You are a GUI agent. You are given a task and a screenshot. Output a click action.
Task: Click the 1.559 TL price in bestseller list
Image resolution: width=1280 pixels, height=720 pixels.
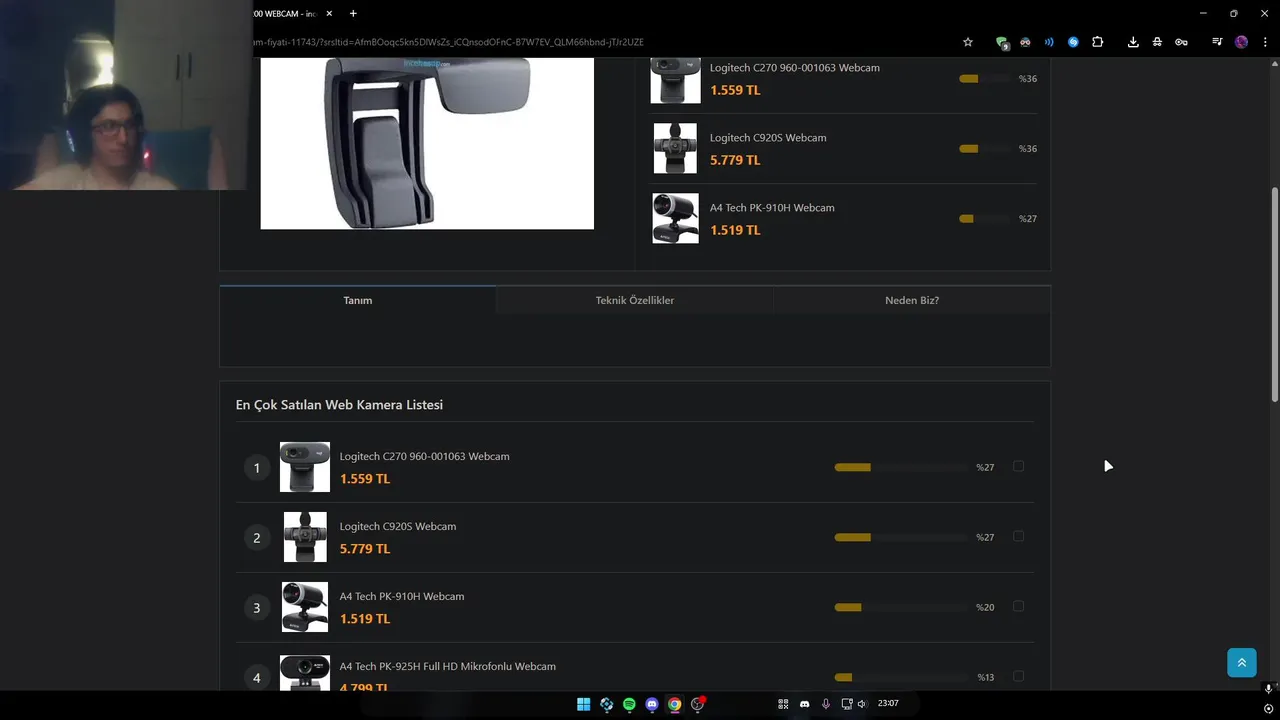point(365,479)
